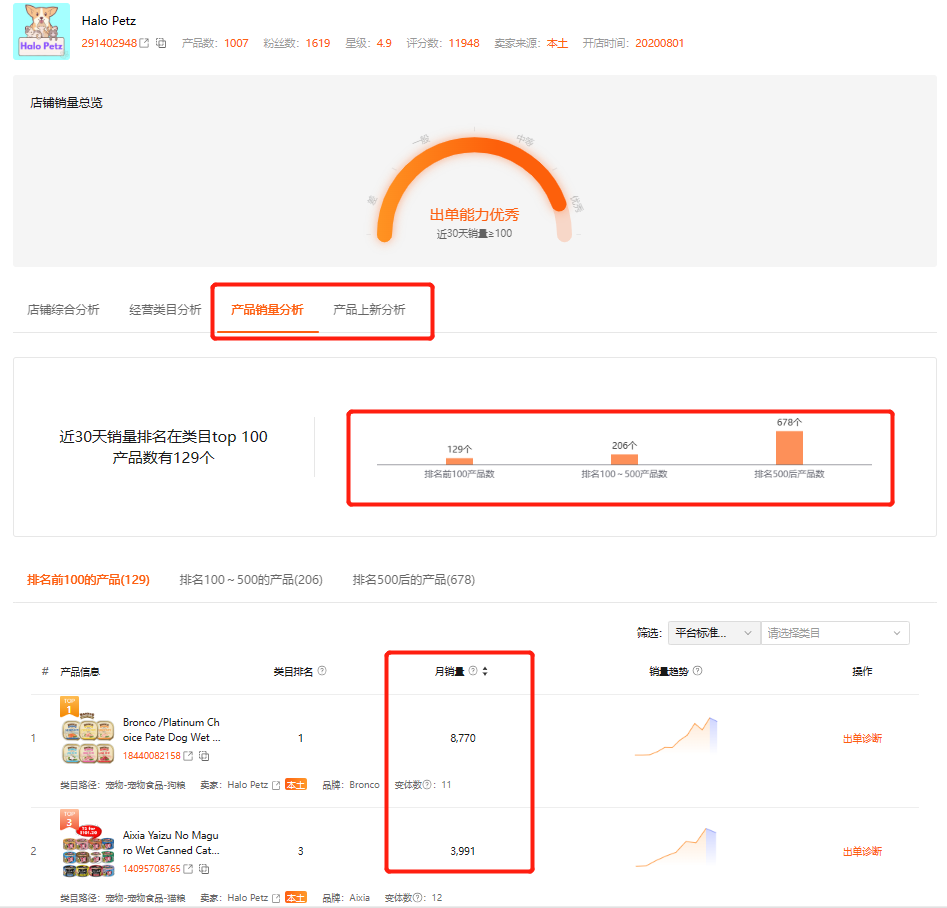Open Halo Petz seller link icon in Aixia row

pyautogui.click(x=276, y=898)
